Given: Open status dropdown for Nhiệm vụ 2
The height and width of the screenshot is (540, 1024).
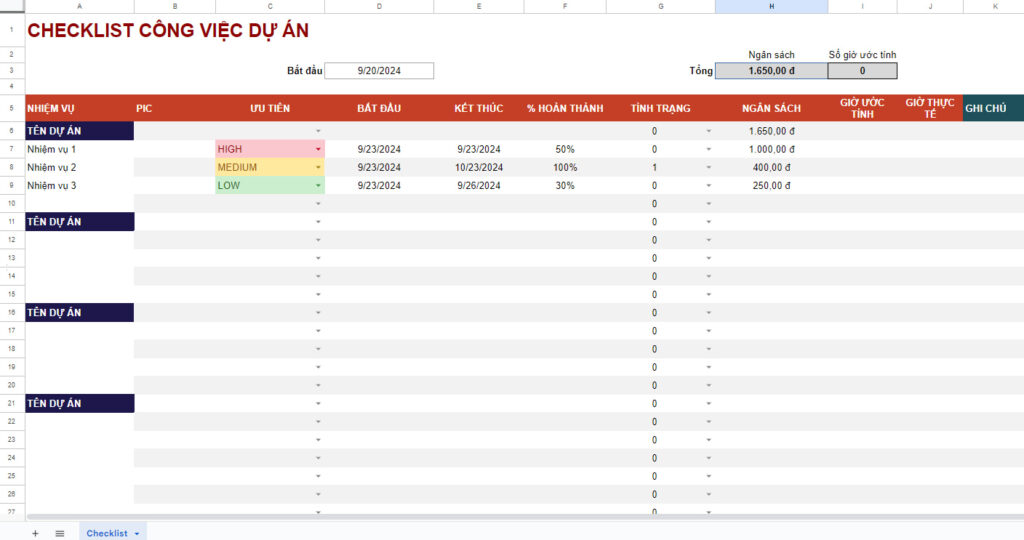Looking at the screenshot, I should point(709,168).
